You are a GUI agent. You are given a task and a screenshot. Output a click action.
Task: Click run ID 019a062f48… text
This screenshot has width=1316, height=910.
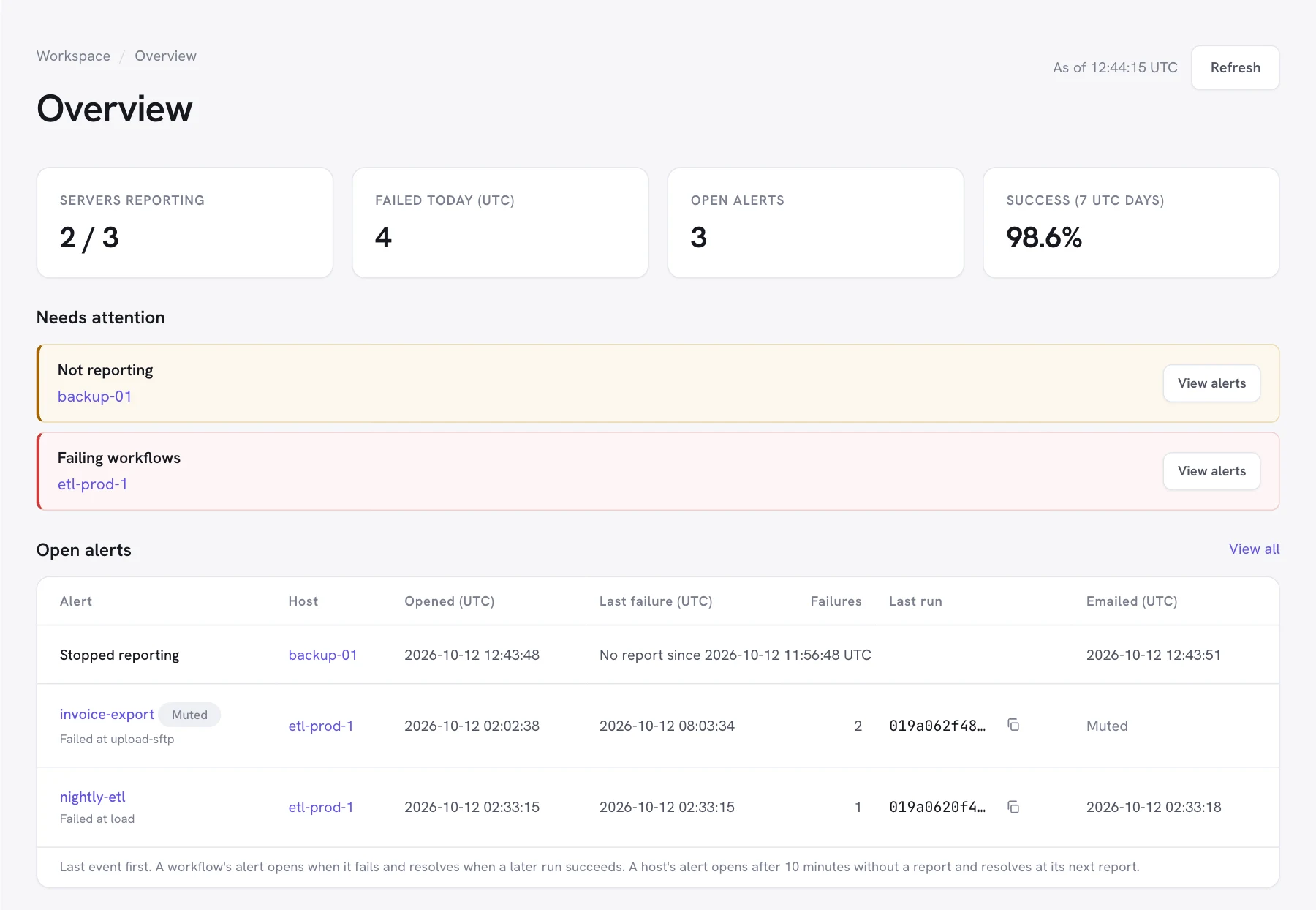pyautogui.click(x=937, y=726)
